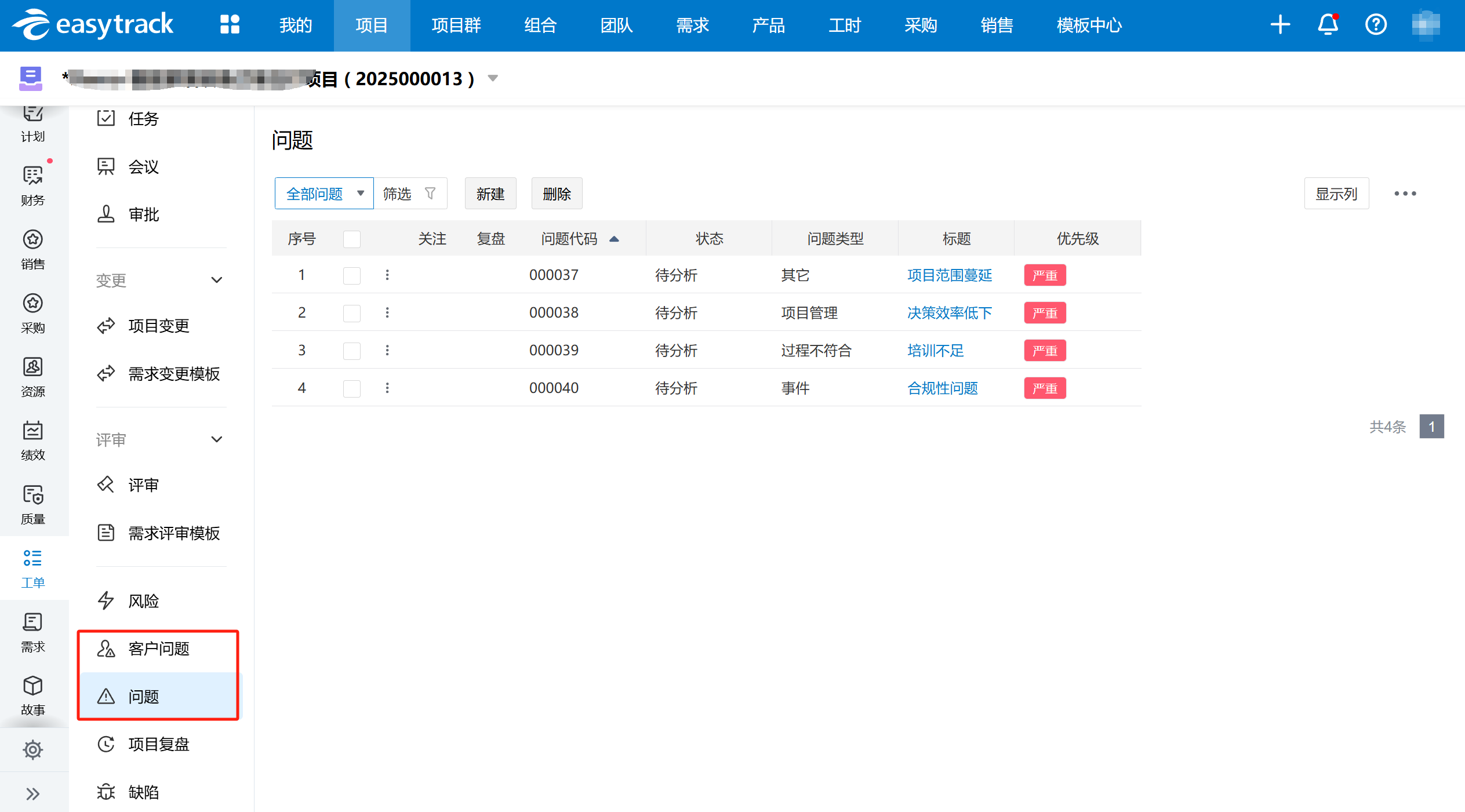Viewport: 1465px width, 812px height.
Task: Click the help question mark icon
Action: click(1376, 25)
